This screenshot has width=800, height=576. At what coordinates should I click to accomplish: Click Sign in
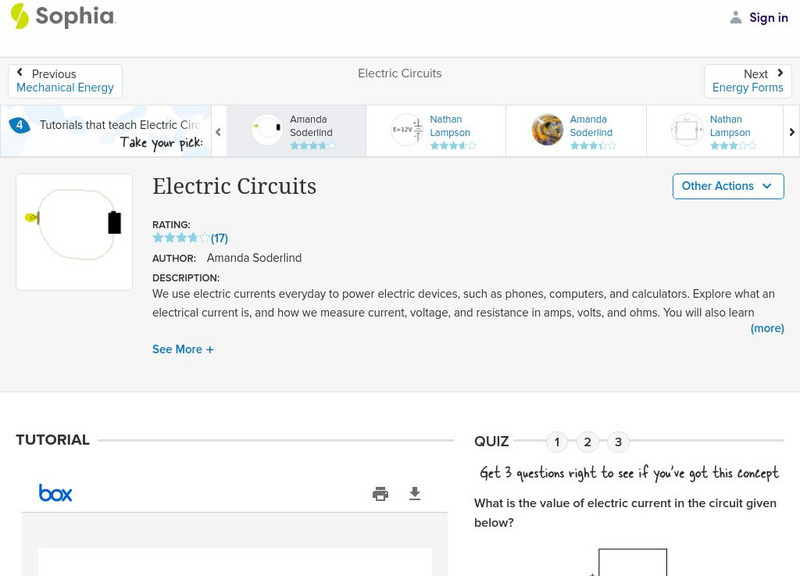coord(768,17)
